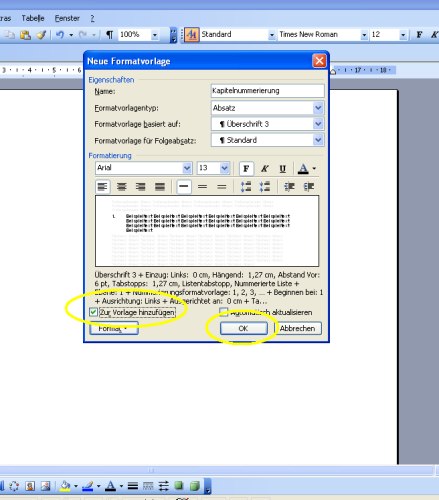Toggle left alignment button in dialog
Image resolution: width=439 pixels, height=500 pixels.
[102, 187]
